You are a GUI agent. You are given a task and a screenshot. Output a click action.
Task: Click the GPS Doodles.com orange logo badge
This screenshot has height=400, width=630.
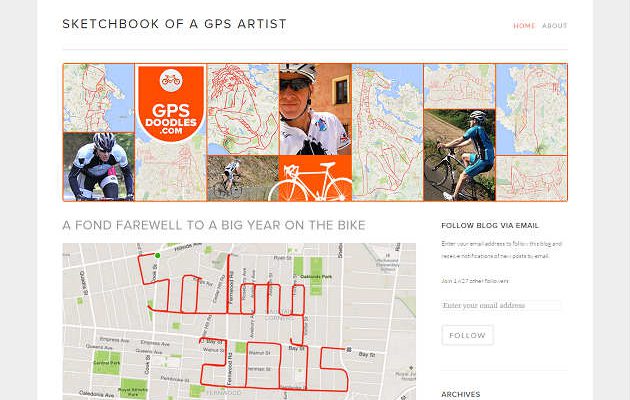pos(171,104)
